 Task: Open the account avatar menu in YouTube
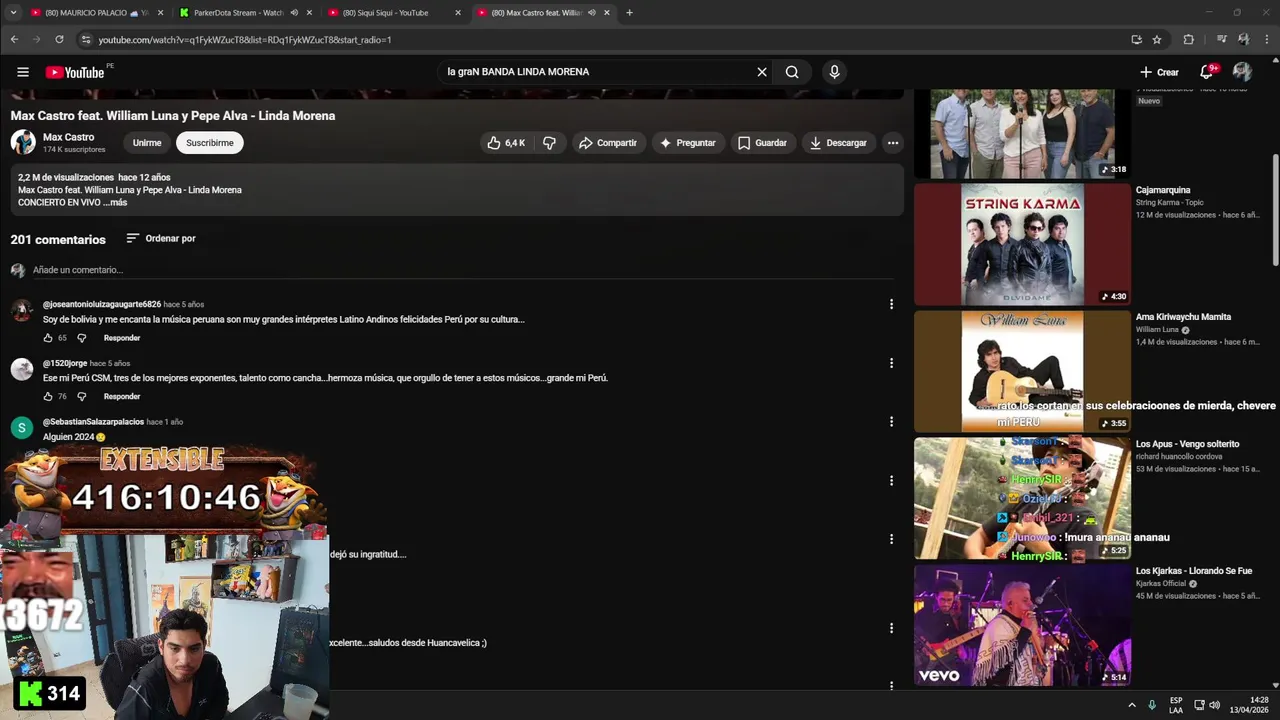tap(1242, 72)
